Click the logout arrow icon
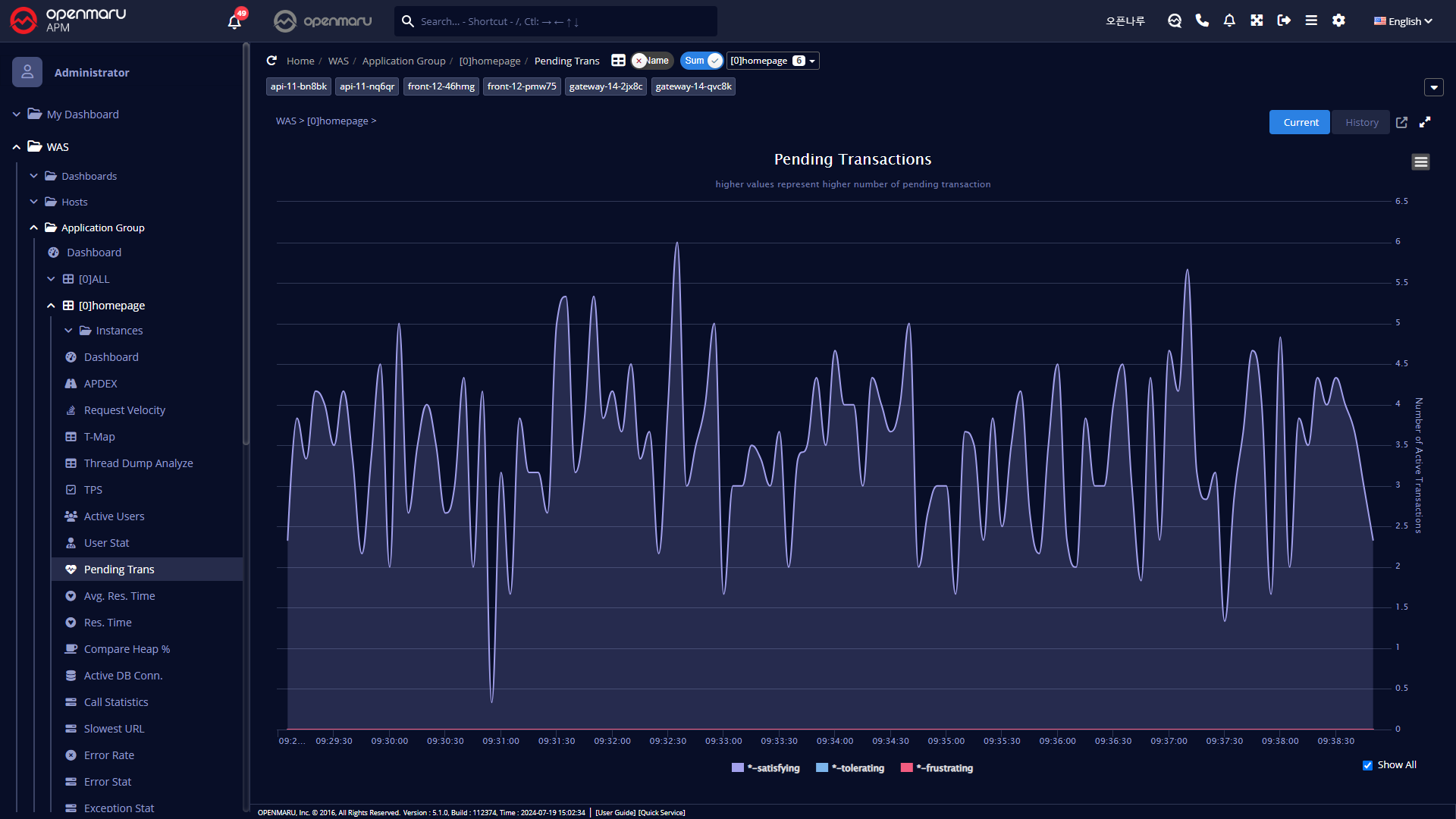The image size is (1456, 819). (x=1284, y=20)
